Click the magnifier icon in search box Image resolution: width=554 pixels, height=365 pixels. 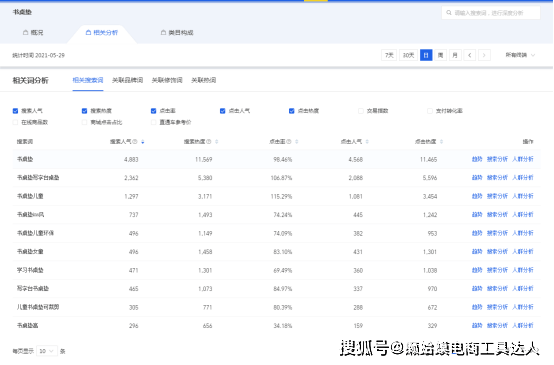coord(449,13)
